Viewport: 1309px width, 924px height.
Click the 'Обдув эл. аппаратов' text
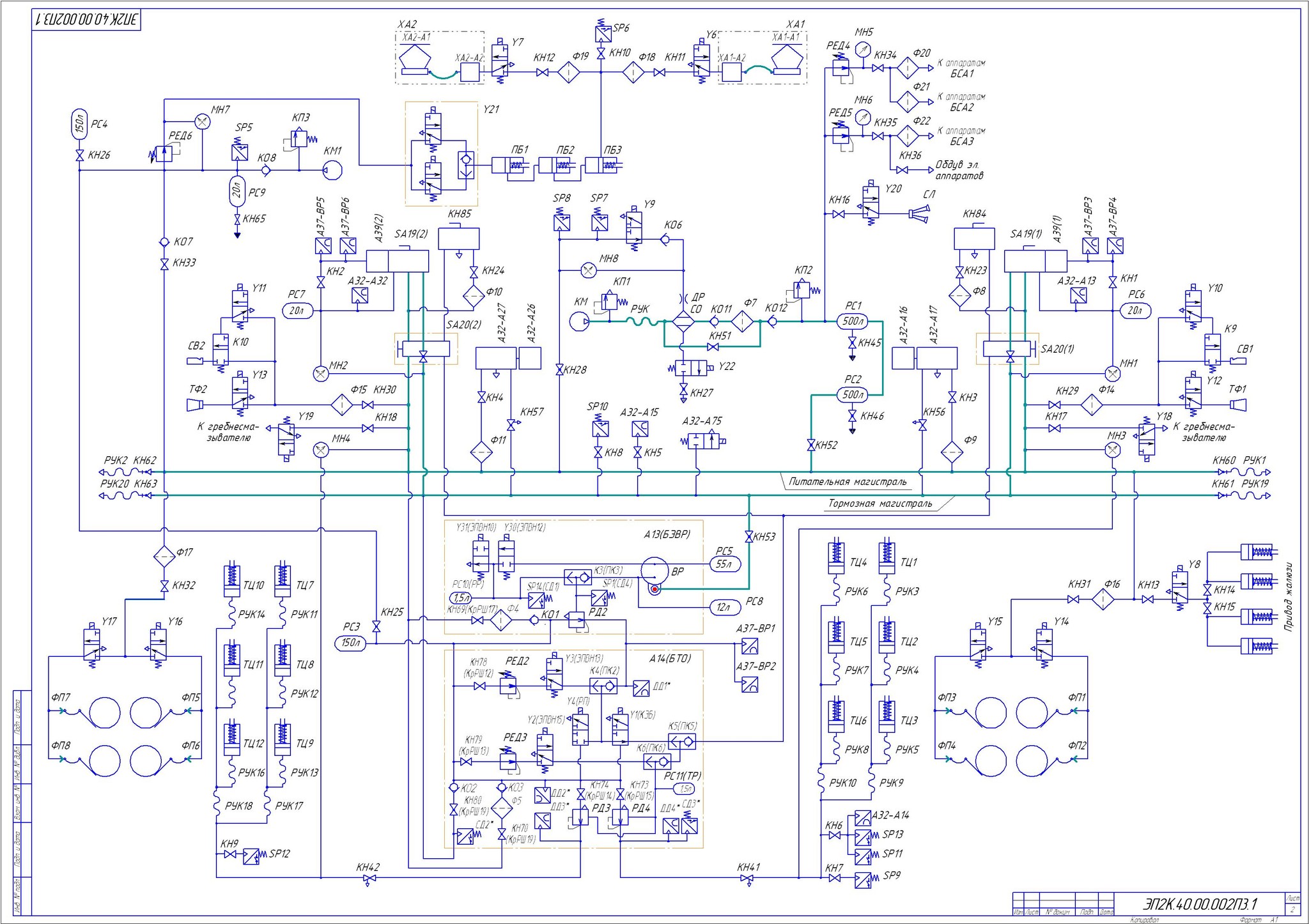959,171
